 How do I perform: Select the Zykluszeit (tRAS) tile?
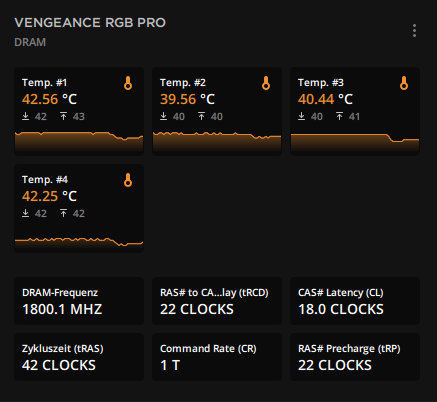[x=79, y=357]
